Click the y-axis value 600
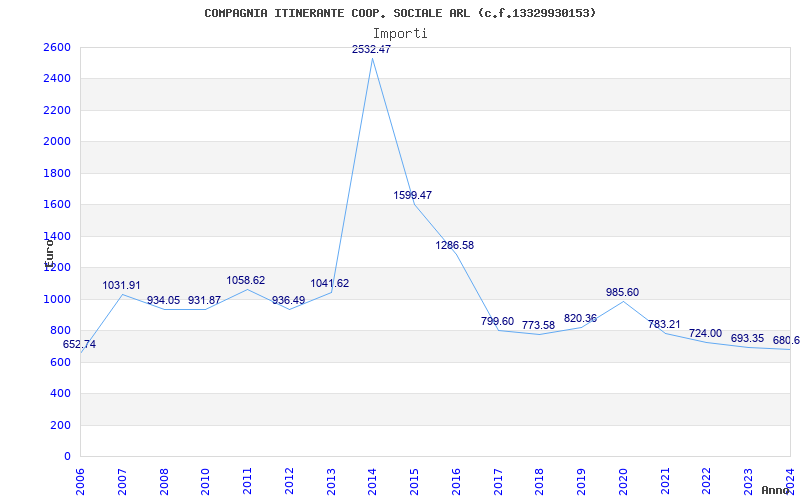This screenshot has width=800, height=500. click(x=60, y=362)
